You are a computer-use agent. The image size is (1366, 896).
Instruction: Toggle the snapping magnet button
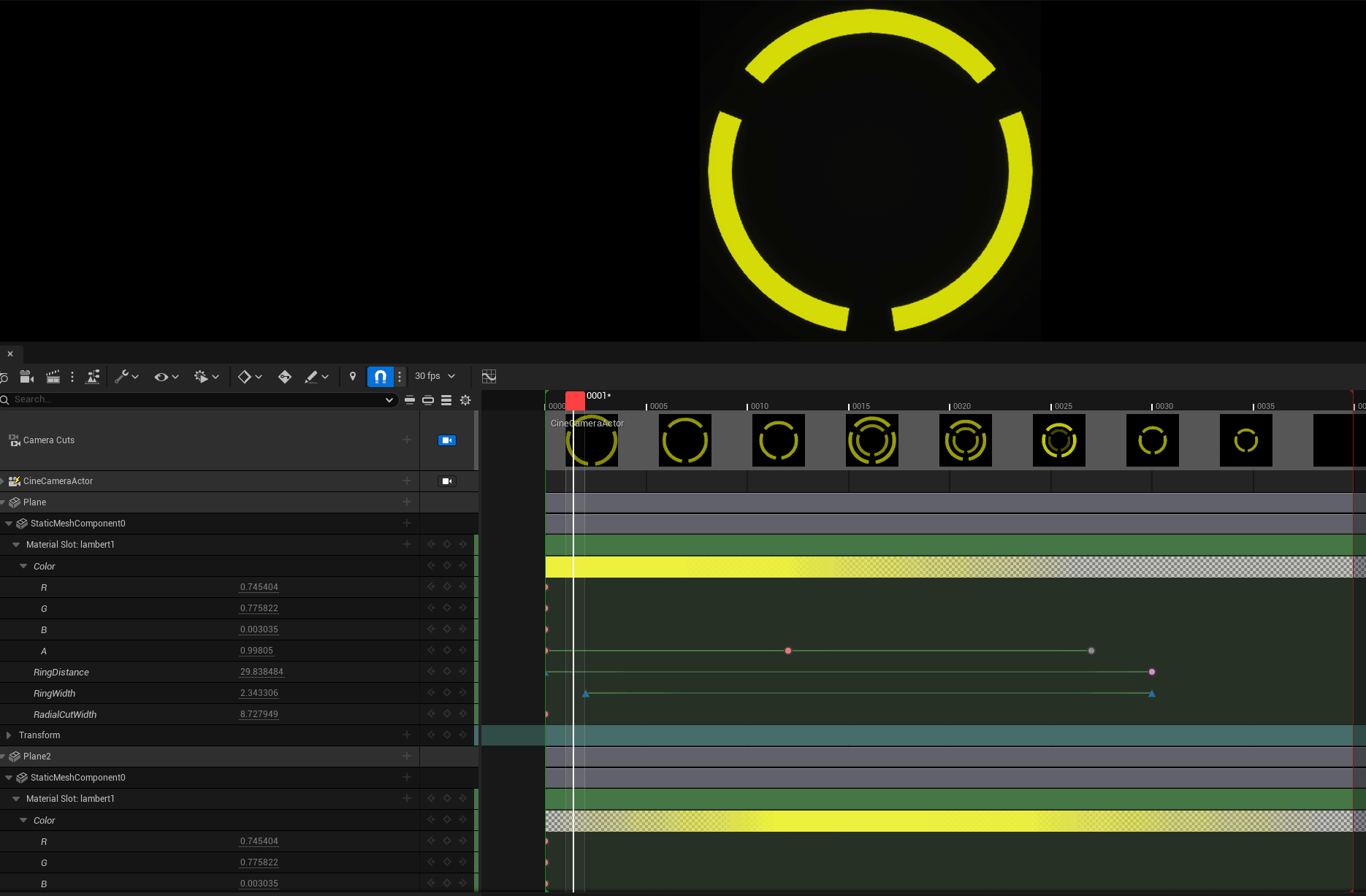(x=380, y=377)
